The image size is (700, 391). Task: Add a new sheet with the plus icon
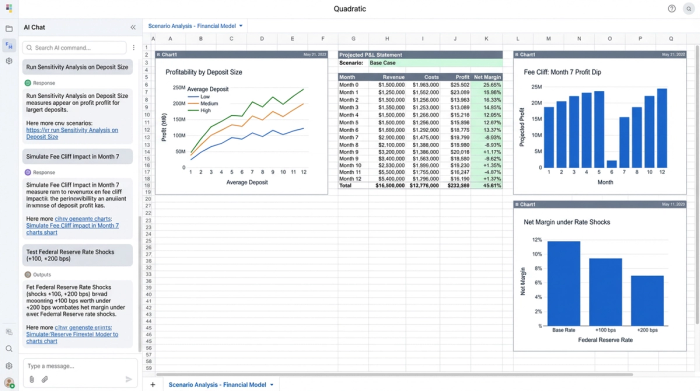(x=153, y=384)
